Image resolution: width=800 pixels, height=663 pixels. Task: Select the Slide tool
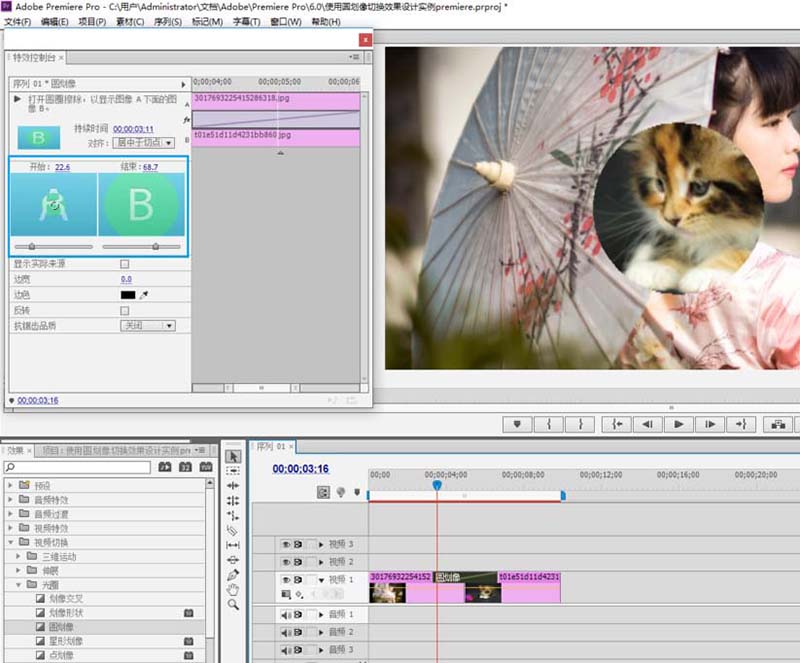click(233, 560)
